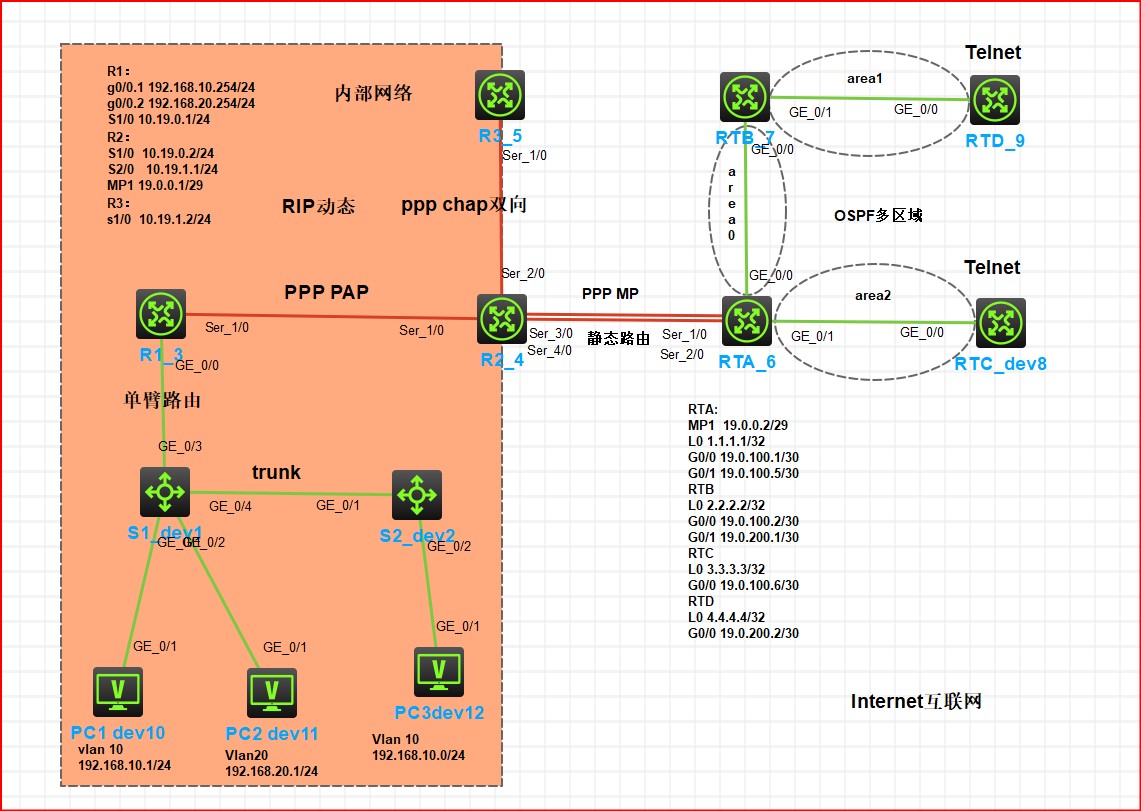Select the RTD_9 router icon
Viewport: 1141px width, 811px height.
[x=994, y=99]
